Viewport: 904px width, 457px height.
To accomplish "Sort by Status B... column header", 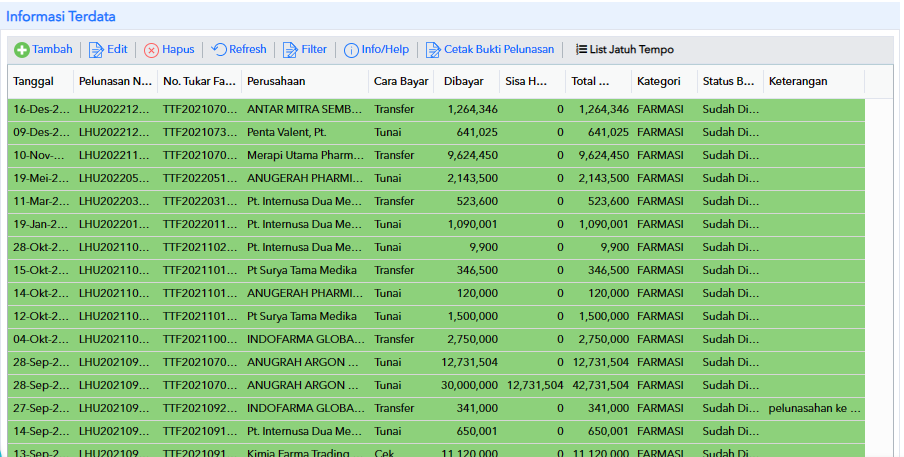I will click(730, 81).
